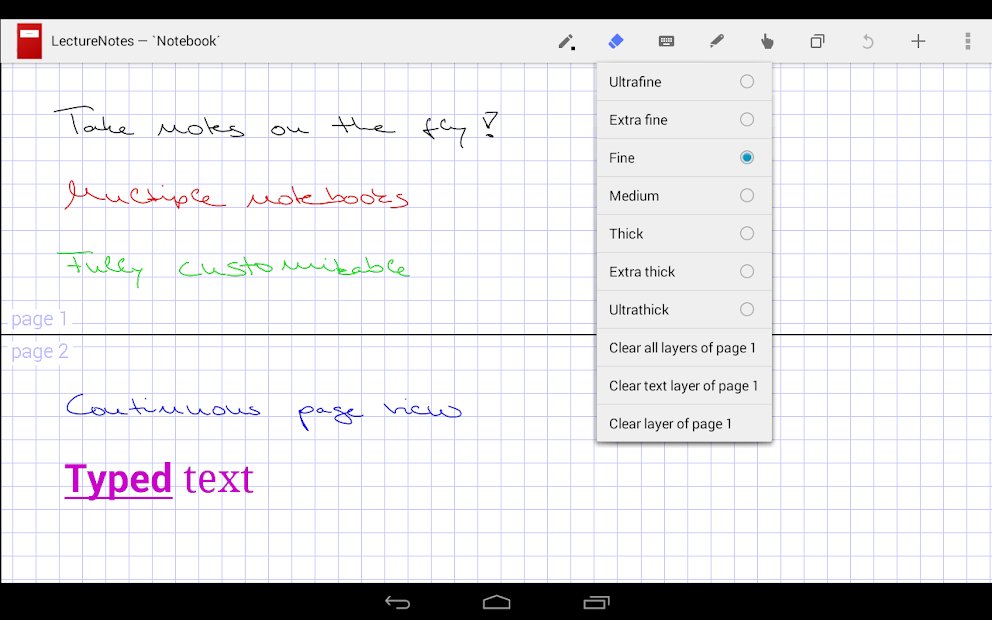Choose the Medium eraser thickness
Viewport: 992px width, 620px height.
point(683,195)
